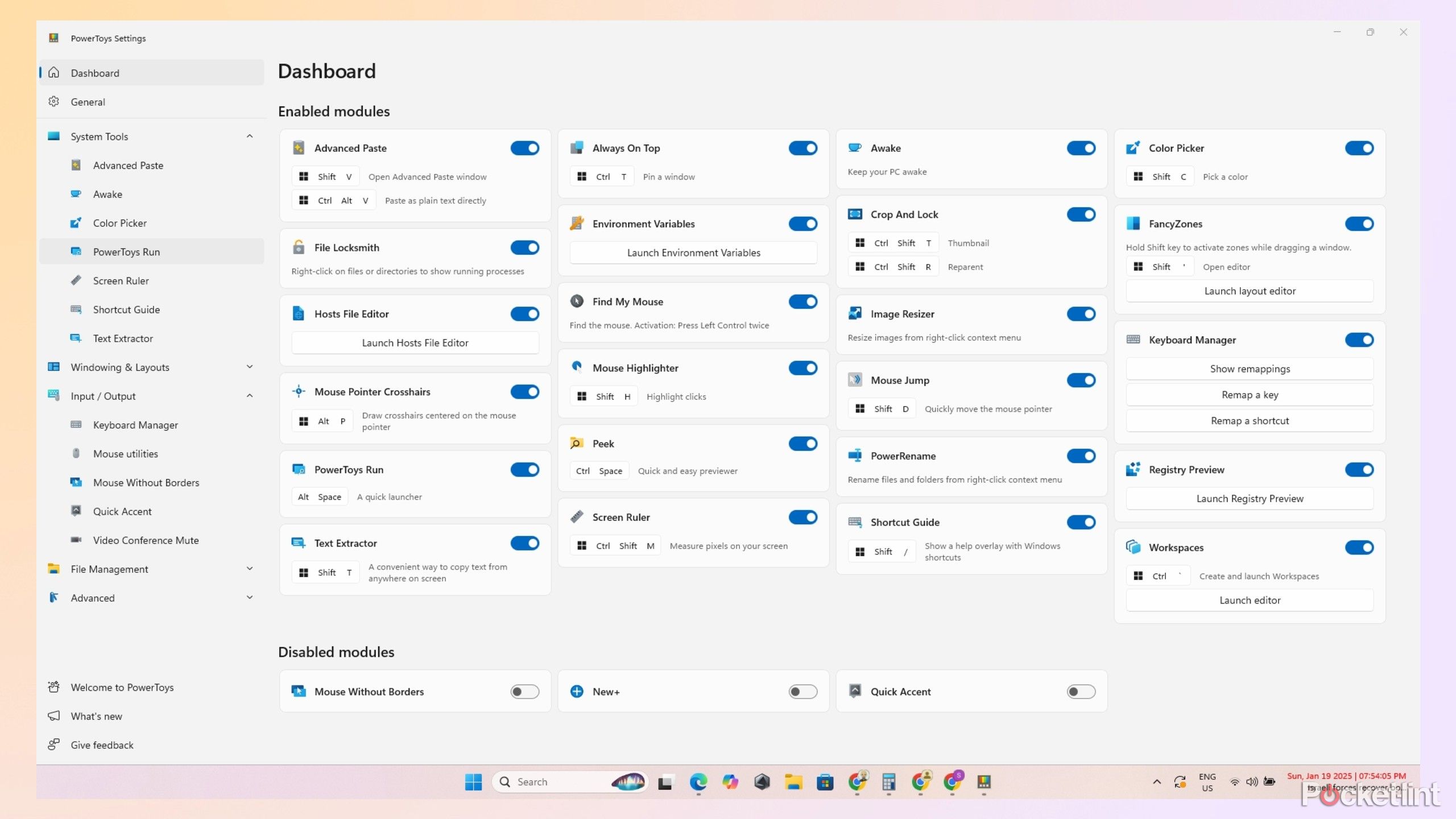
Task: Click the Image Resizer card icon
Action: point(855,313)
